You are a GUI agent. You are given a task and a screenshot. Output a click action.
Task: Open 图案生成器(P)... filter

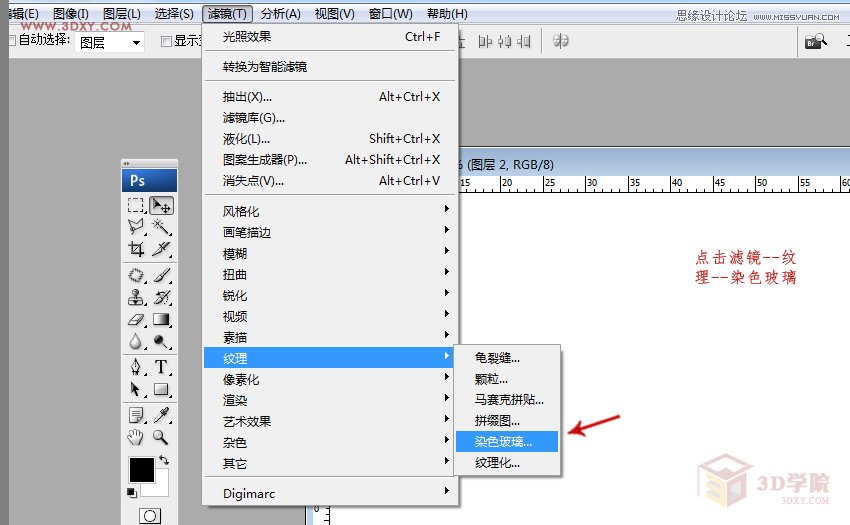coord(331,159)
